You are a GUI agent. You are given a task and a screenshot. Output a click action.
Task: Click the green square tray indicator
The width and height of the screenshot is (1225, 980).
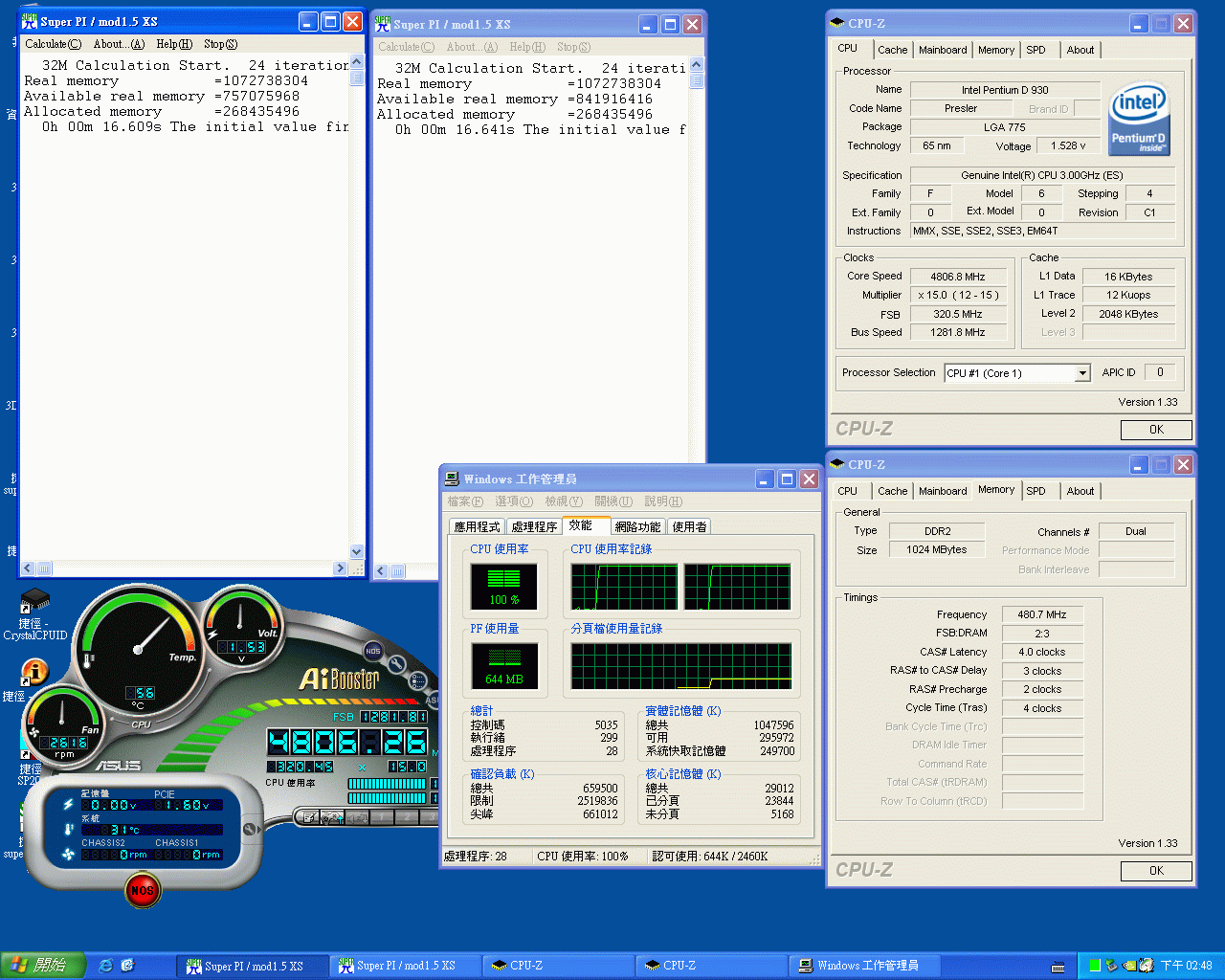[x=1094, y=965]
